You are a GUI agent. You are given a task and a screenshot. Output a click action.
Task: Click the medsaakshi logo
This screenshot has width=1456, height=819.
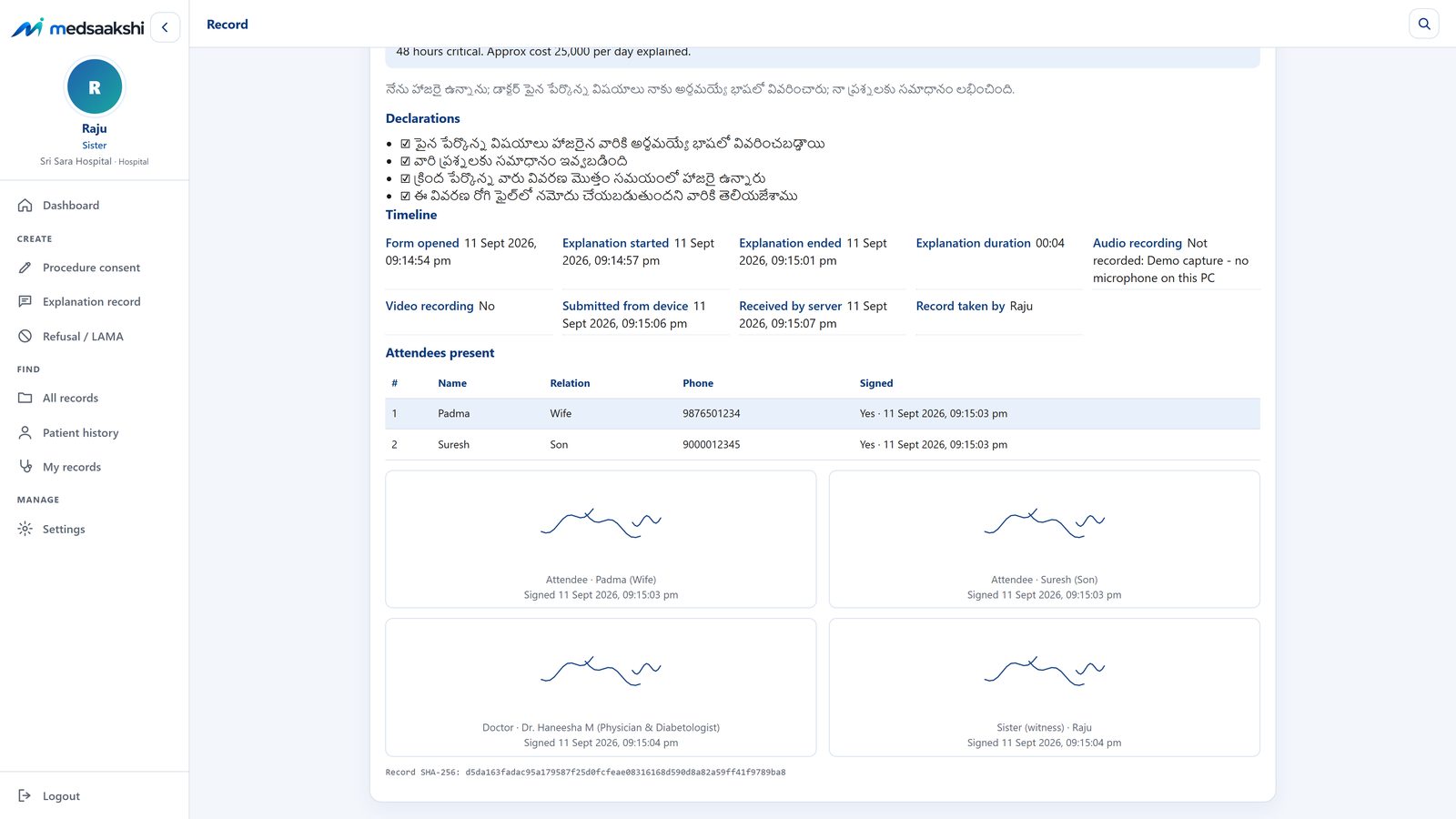click(x=77, y=27)
